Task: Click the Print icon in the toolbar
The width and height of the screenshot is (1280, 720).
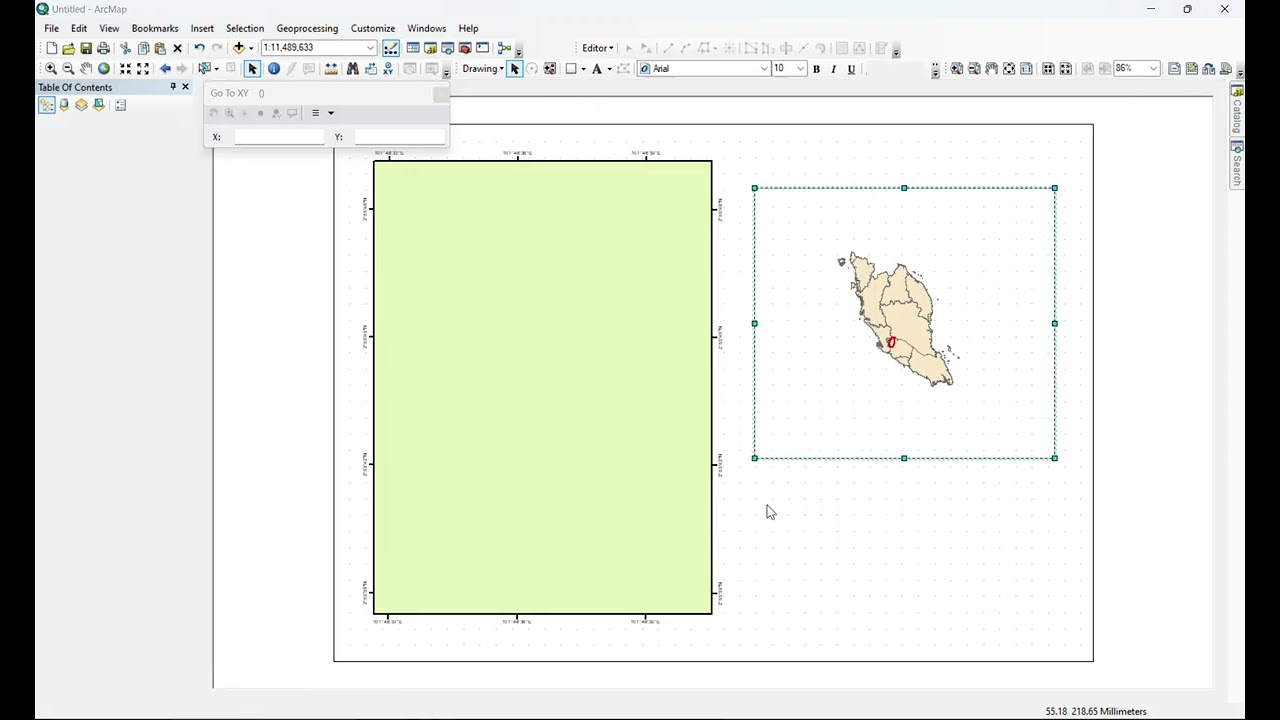Action: point(103,48)
